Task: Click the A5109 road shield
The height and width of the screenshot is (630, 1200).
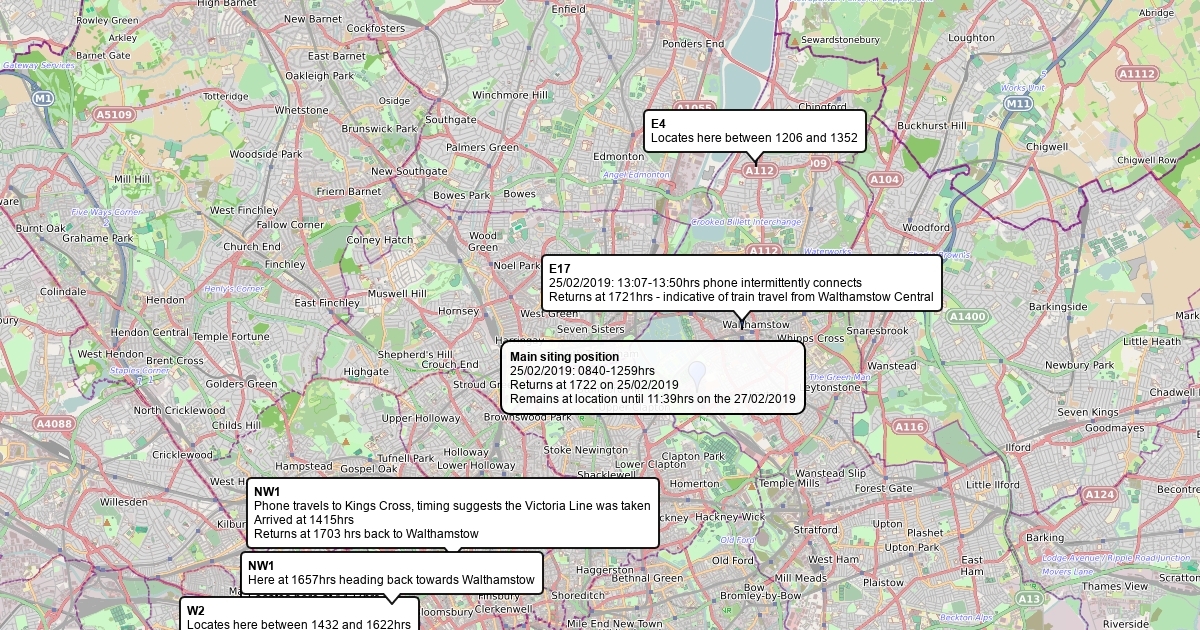Action: [114, 115]
